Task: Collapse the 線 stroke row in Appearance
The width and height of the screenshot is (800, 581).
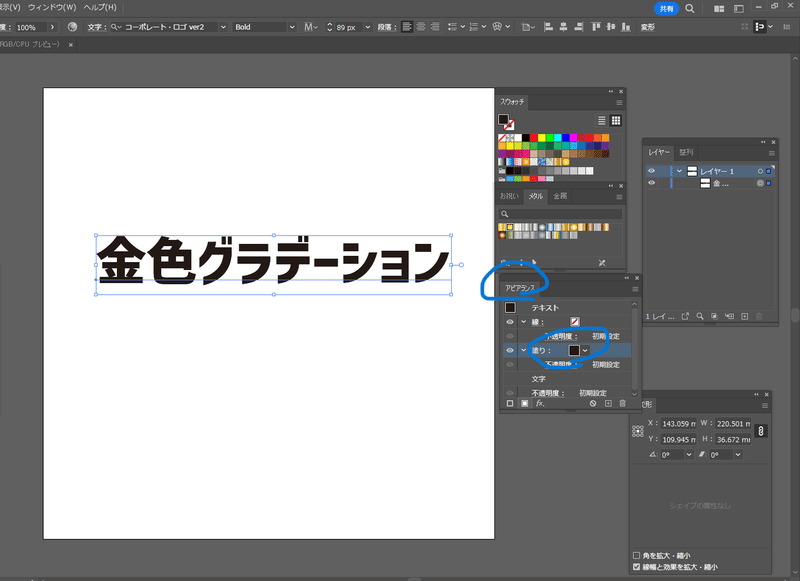Action: coord(523,322)
